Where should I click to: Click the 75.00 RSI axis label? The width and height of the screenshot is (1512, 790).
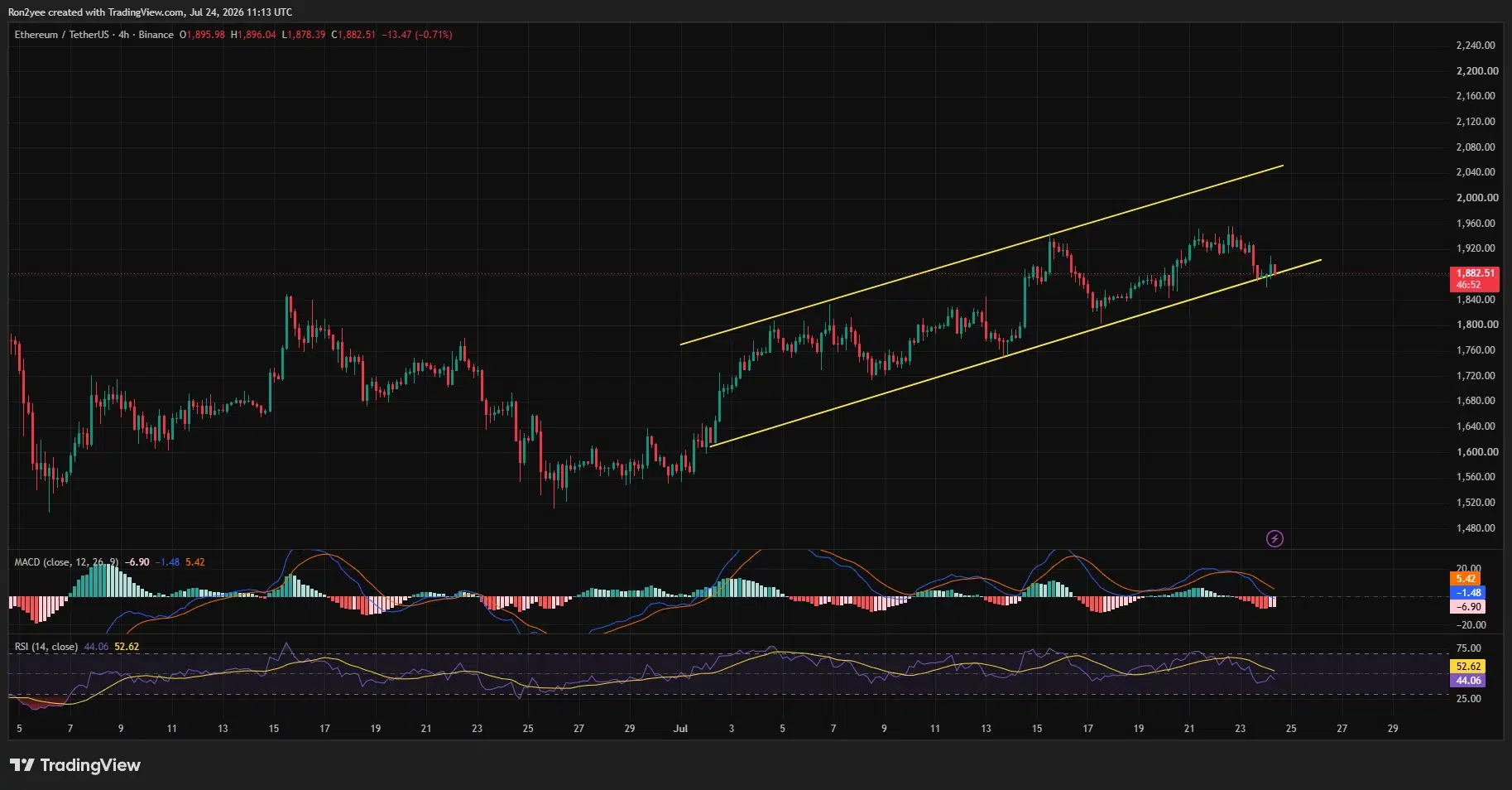tap(1469, 648)
